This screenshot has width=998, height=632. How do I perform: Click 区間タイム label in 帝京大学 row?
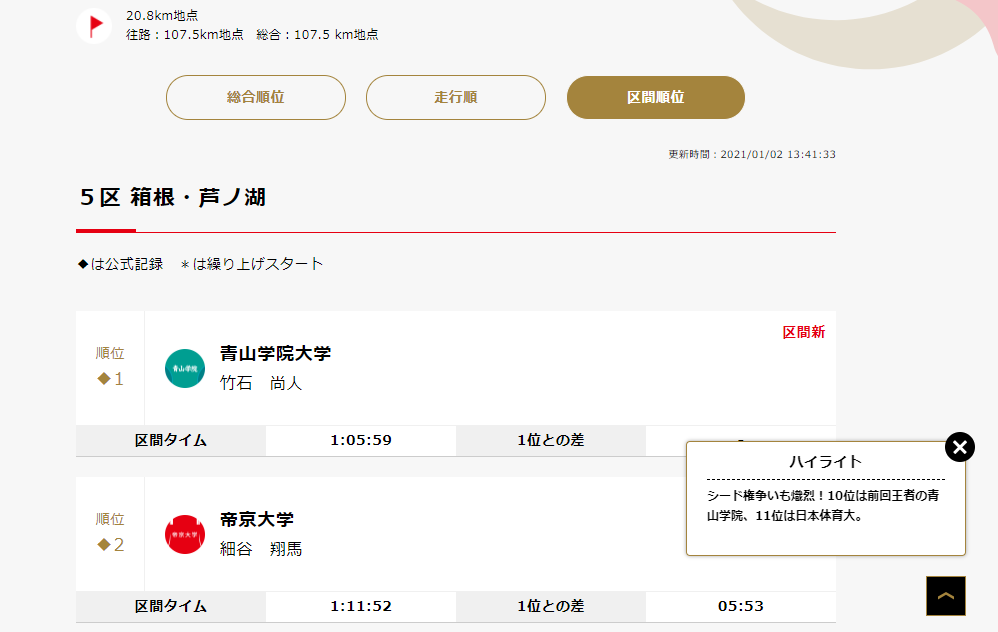tap(171, 607)
